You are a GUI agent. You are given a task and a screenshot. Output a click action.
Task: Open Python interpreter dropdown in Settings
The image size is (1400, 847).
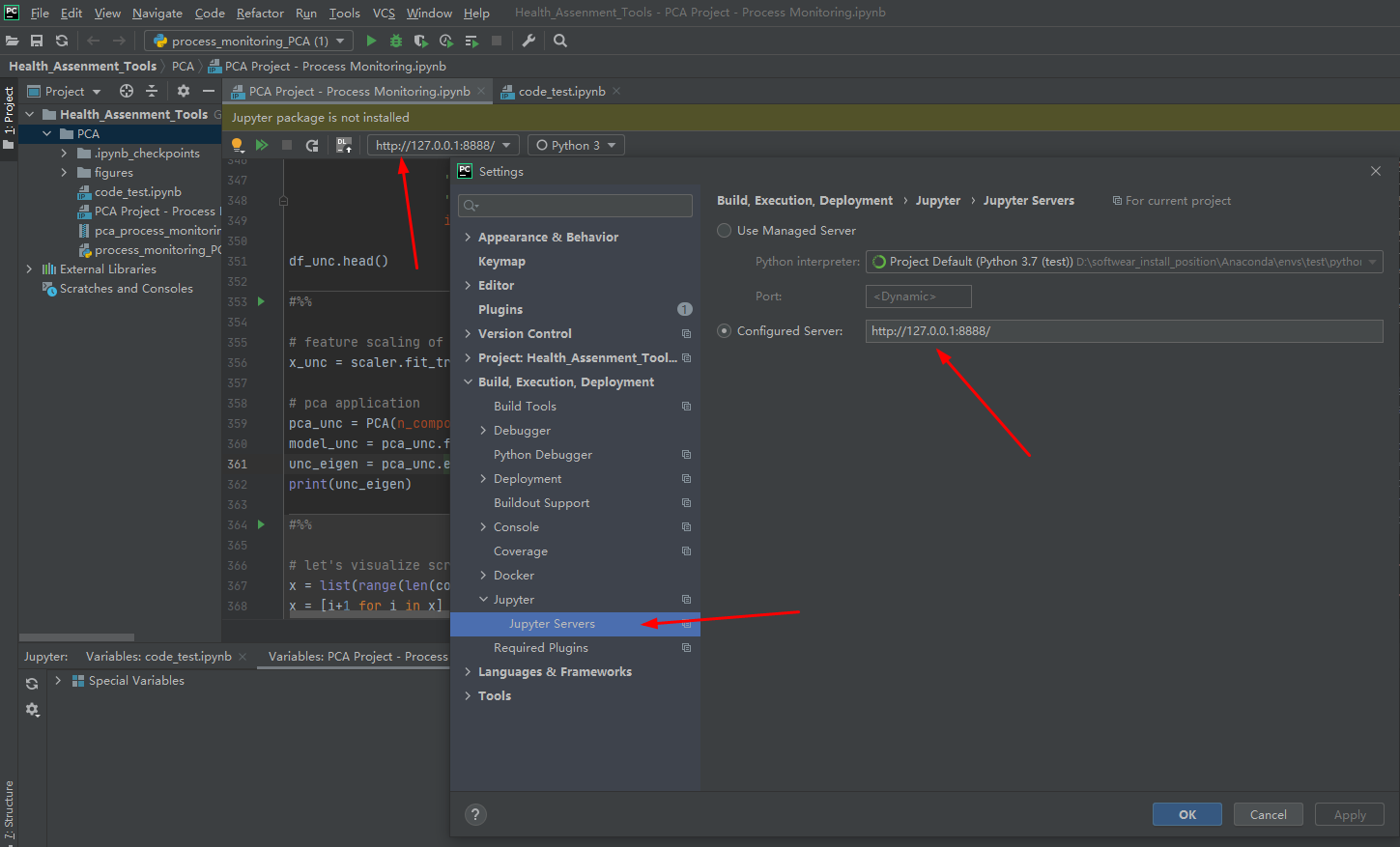(x=1125, y=262)
